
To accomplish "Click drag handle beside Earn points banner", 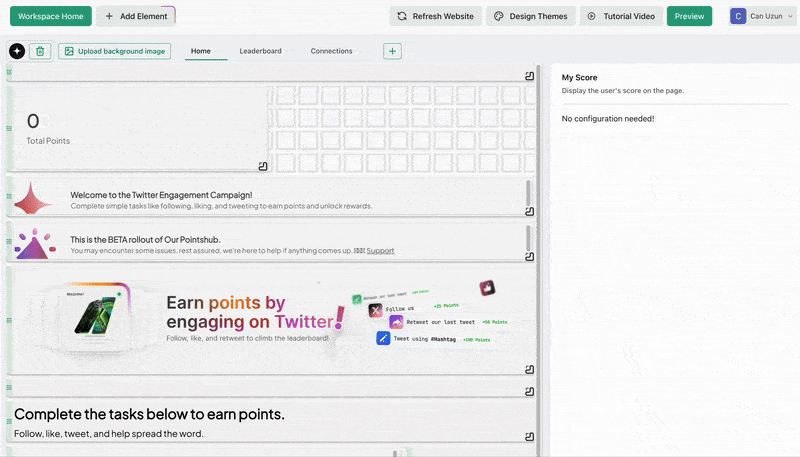I will 9,320.
